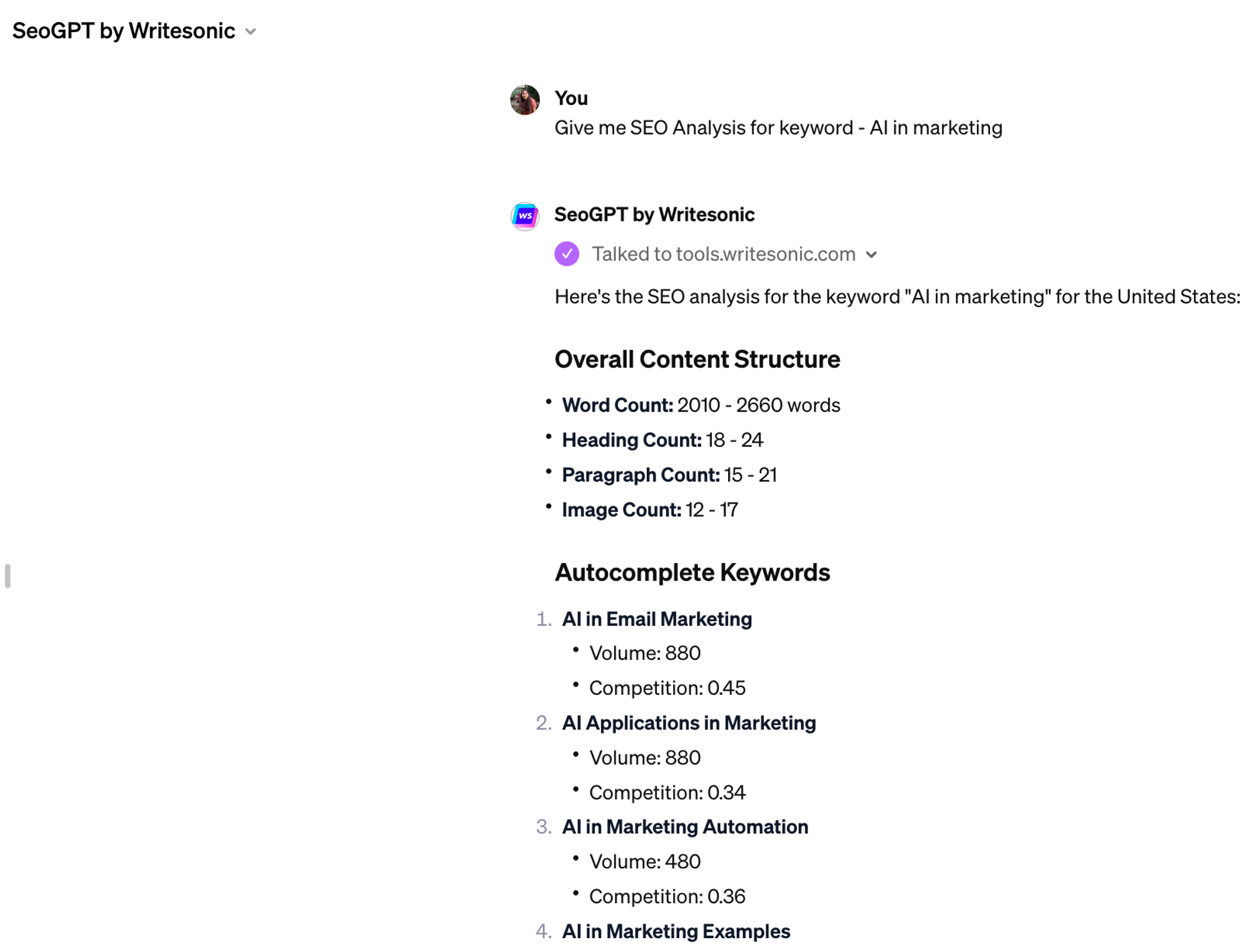1251x952 pixels.
Task: Click the purple checkmark status icon
Action: (567, 254)
